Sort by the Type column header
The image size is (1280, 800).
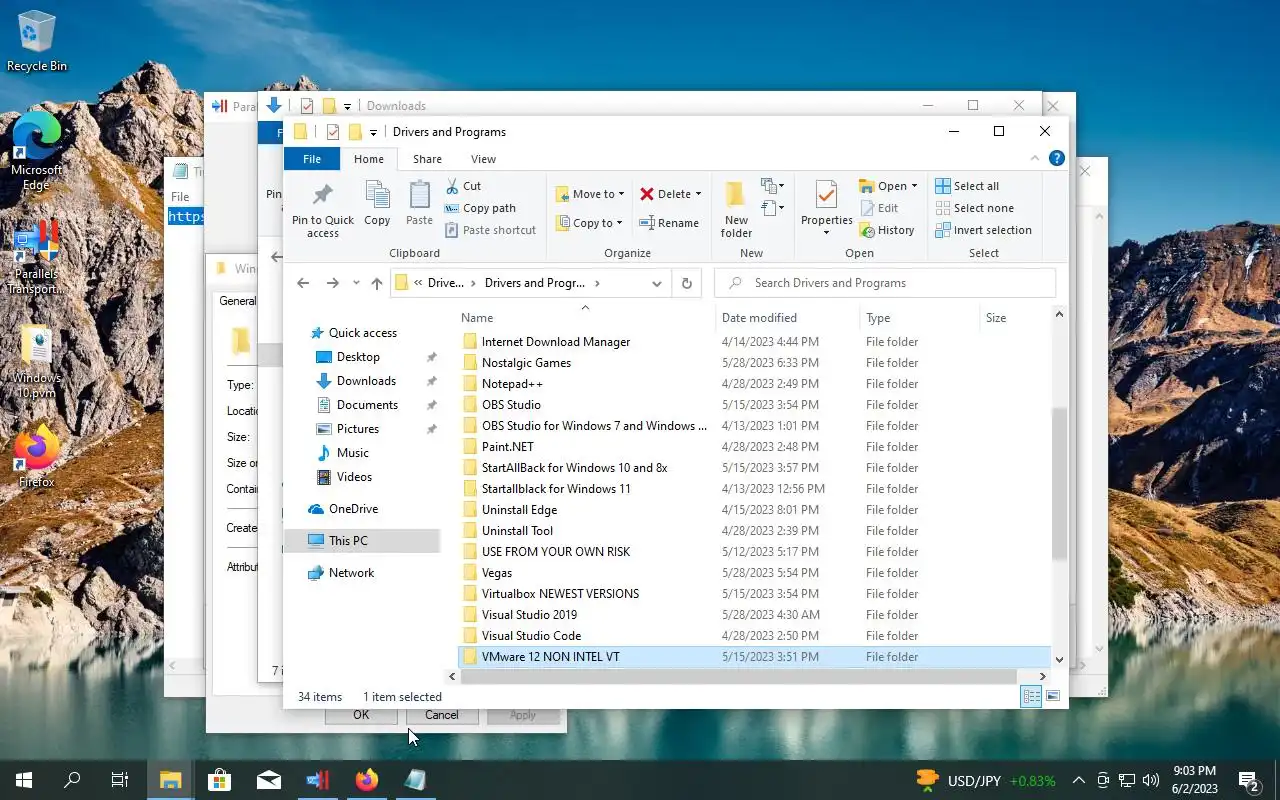[919, 318]
